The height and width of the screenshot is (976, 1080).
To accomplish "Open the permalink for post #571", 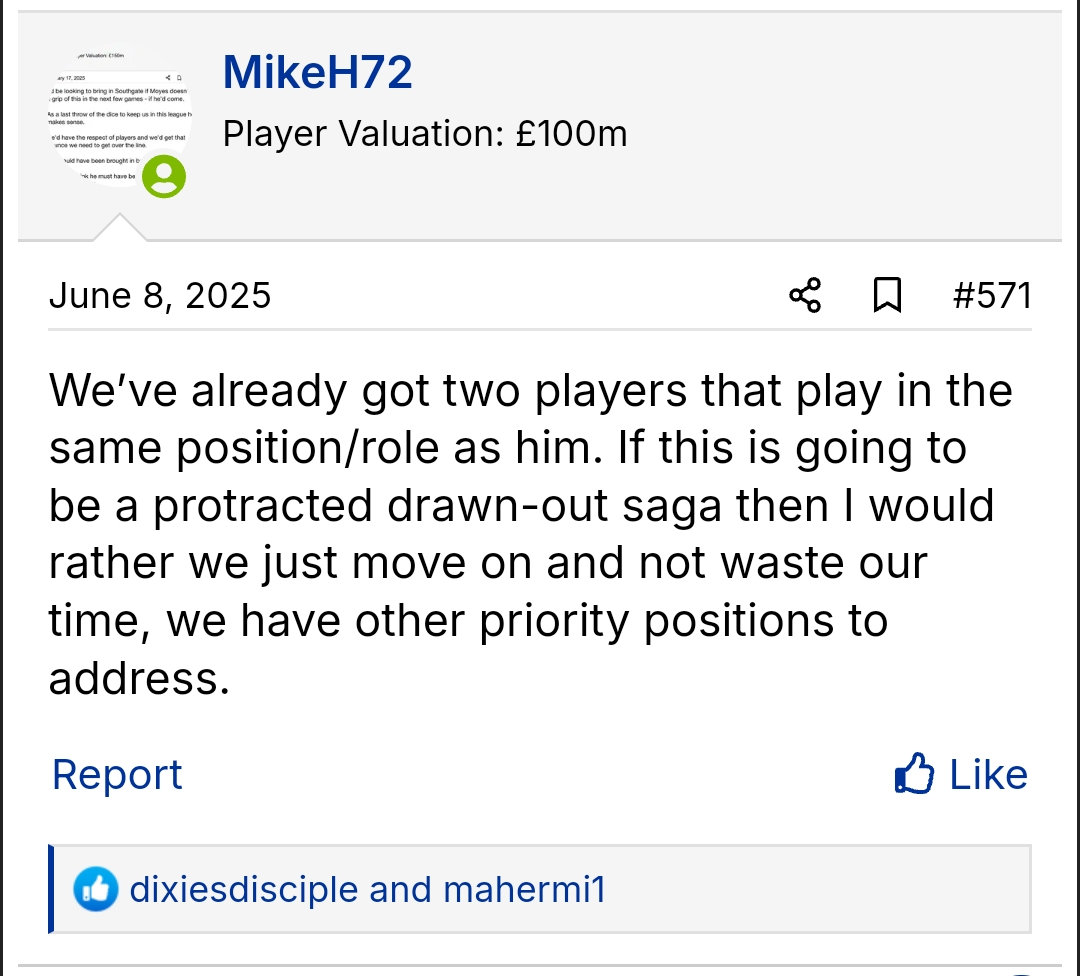I will click(x=992, y=296).
